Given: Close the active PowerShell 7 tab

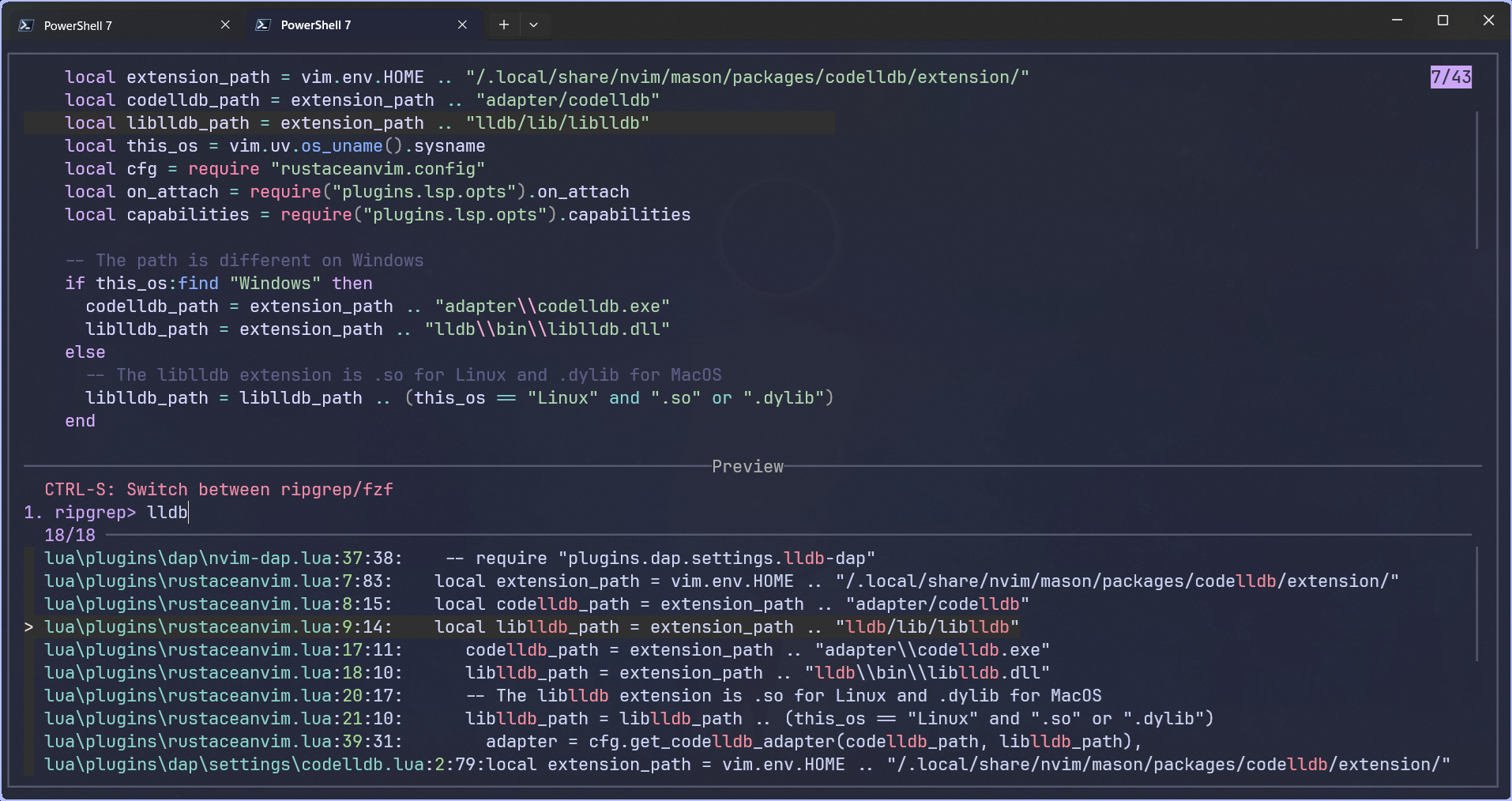Looking at the screenshot, I should tap(462, 24).
